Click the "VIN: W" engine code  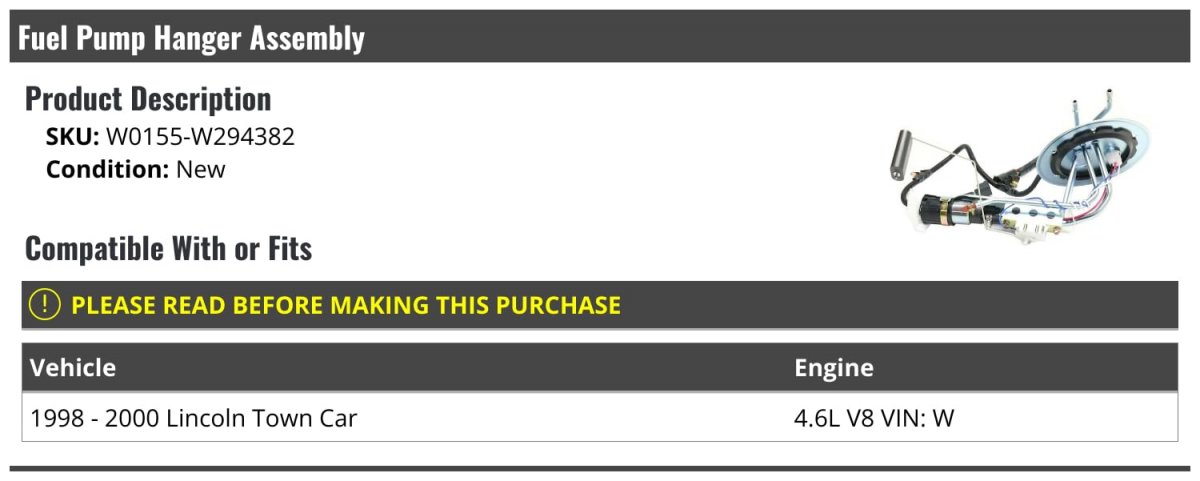point(918,417)
